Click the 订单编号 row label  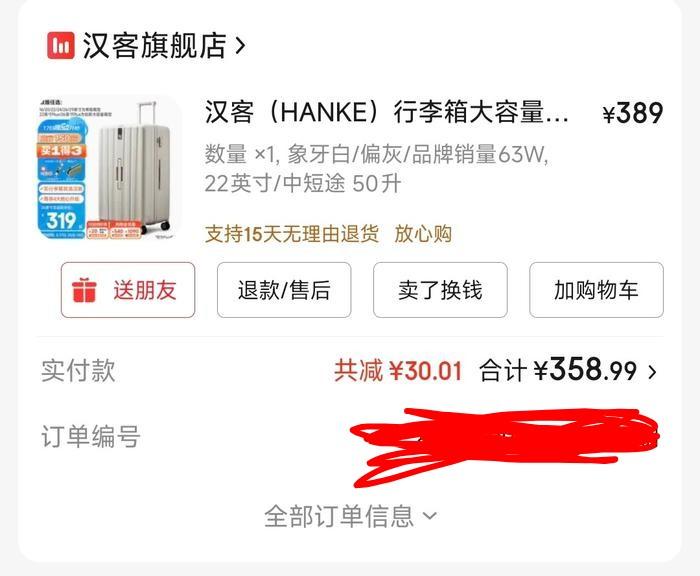click(91, 436)
